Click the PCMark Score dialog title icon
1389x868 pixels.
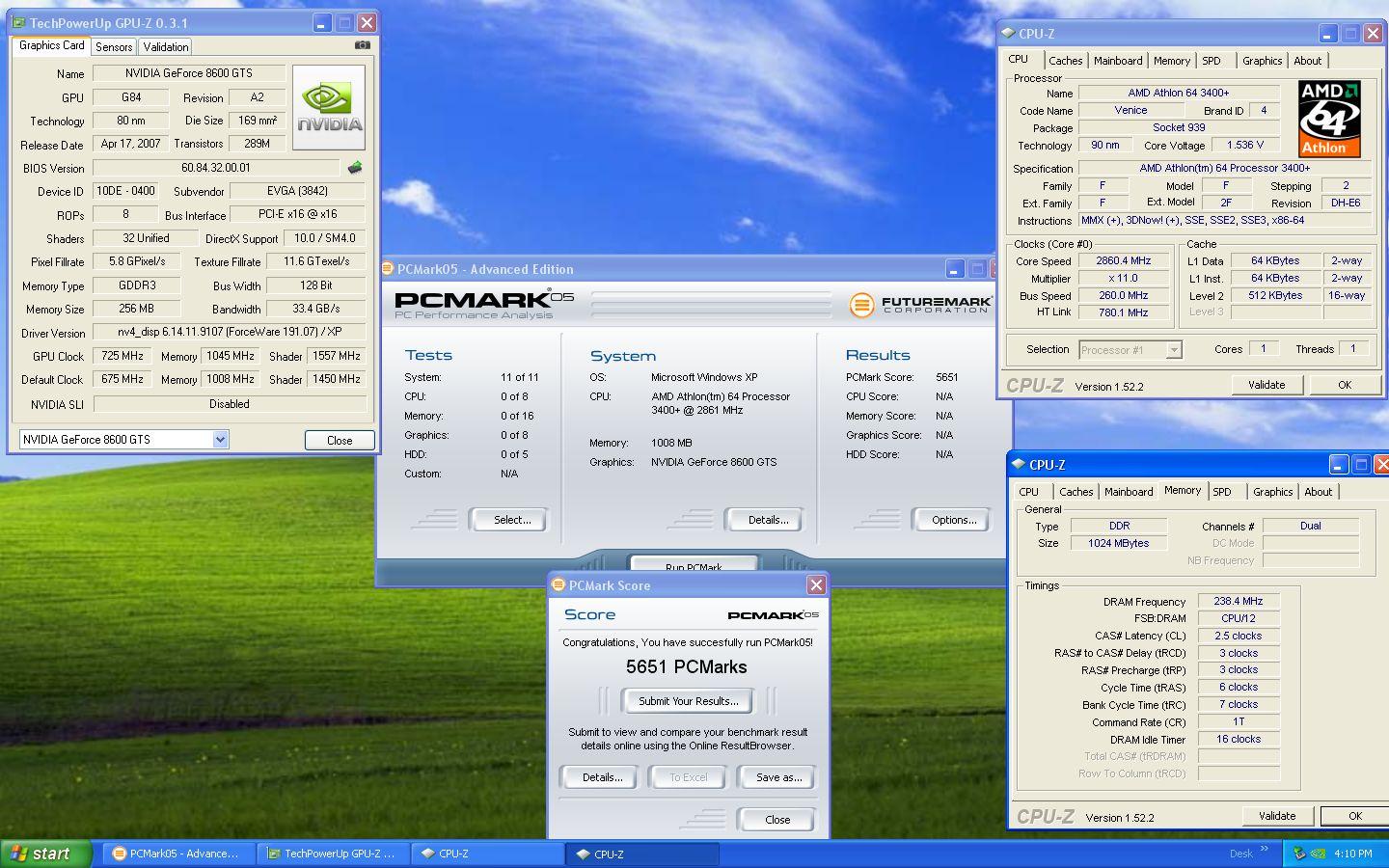pos(558,585)
